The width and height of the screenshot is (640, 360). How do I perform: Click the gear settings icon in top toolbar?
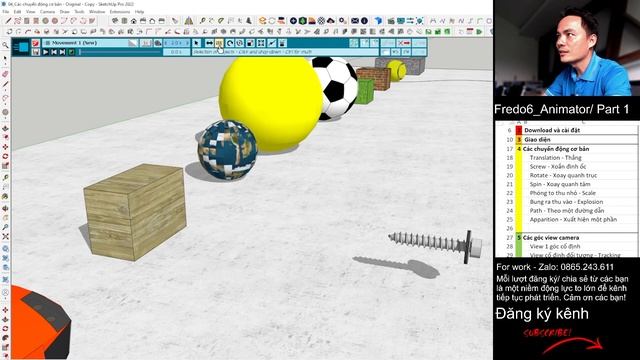[x=342, y=21]
